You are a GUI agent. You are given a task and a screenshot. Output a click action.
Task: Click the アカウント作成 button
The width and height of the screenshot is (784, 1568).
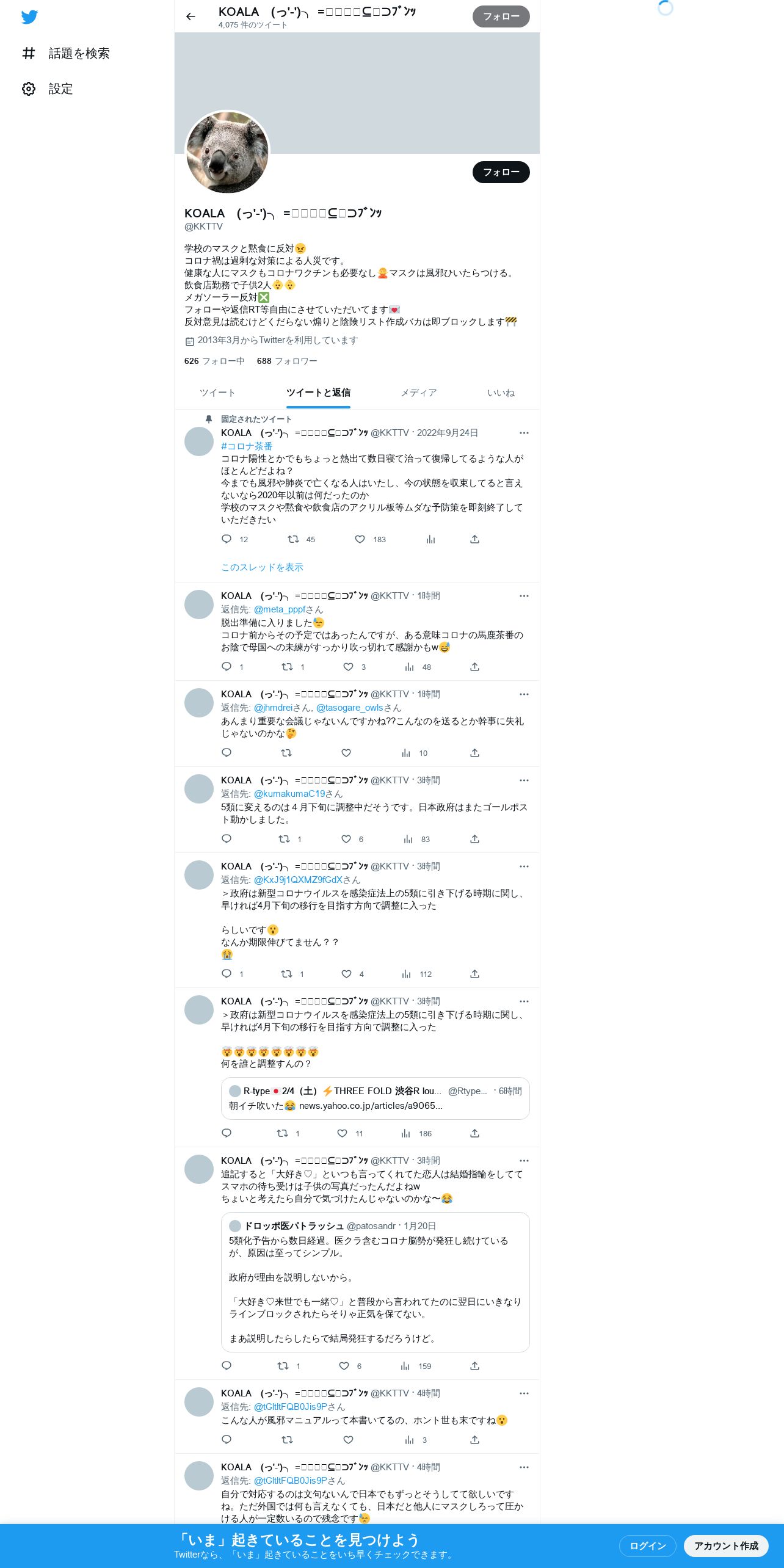[726, 1545]
